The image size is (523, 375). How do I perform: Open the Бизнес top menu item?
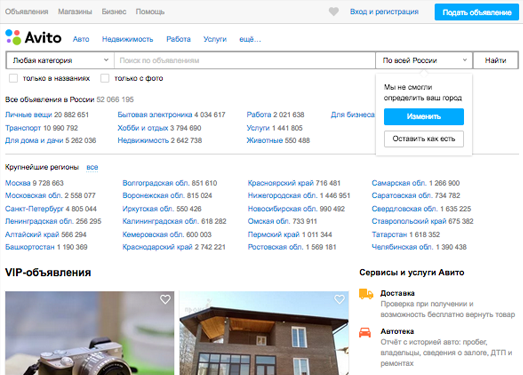click(114, 12)
